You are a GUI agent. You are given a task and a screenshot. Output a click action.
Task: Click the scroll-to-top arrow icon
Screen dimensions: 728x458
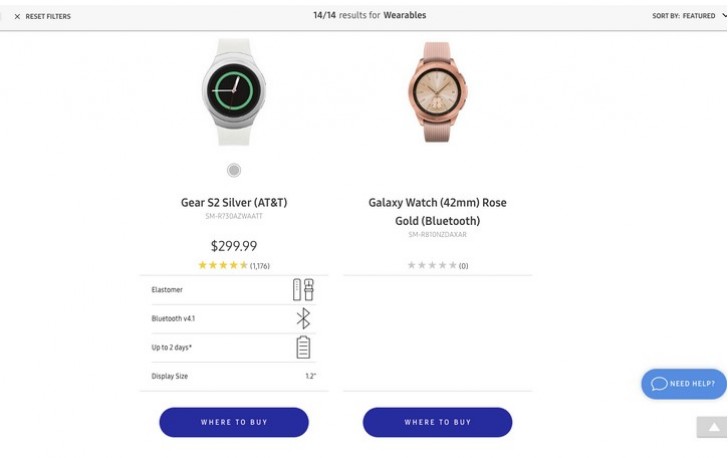click(713, 427)
